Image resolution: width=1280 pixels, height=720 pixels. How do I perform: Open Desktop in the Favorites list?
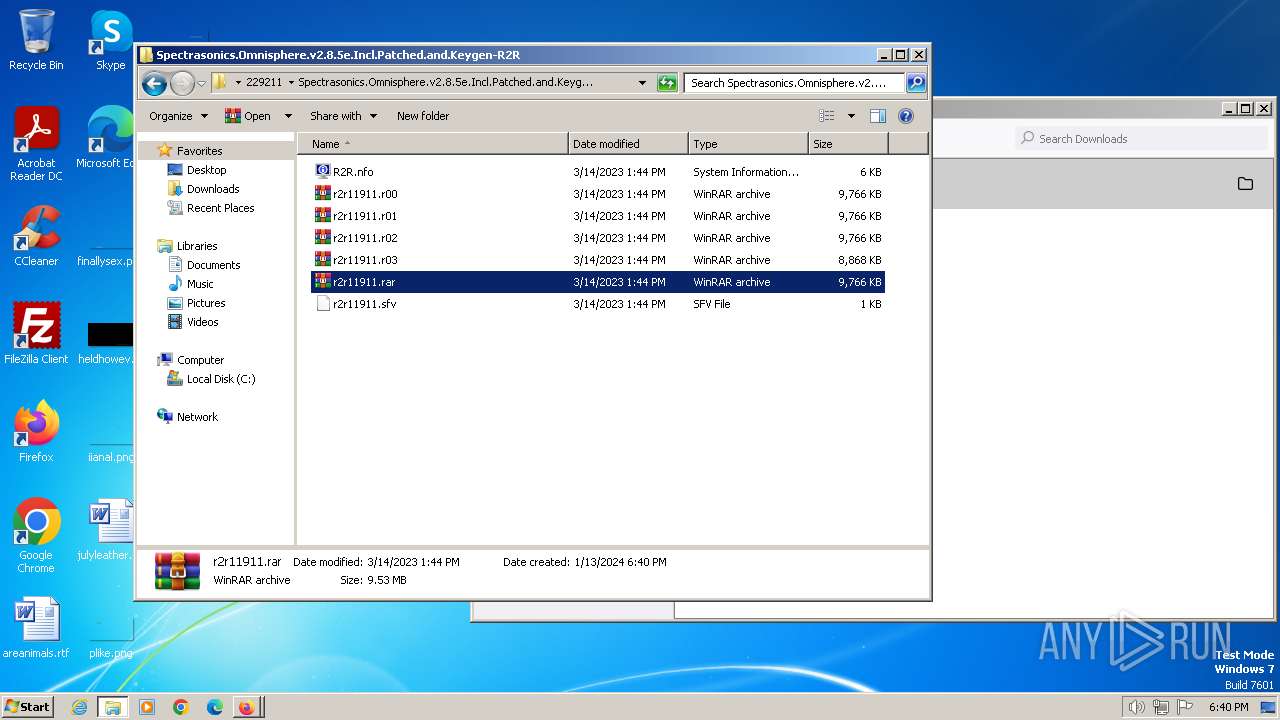pyautogui.click(x=206, y=170)
